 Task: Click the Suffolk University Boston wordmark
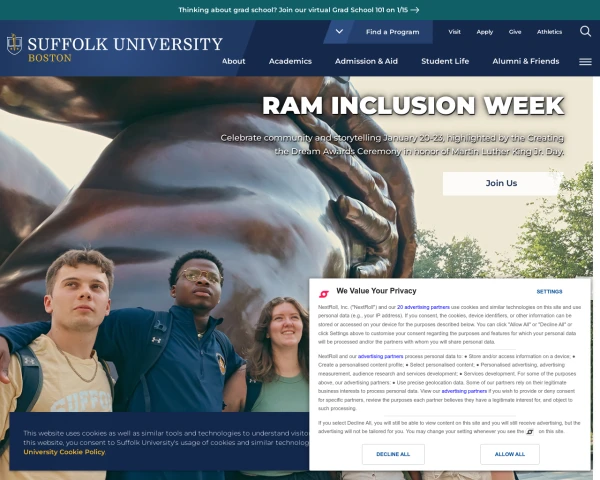point(125,49)
